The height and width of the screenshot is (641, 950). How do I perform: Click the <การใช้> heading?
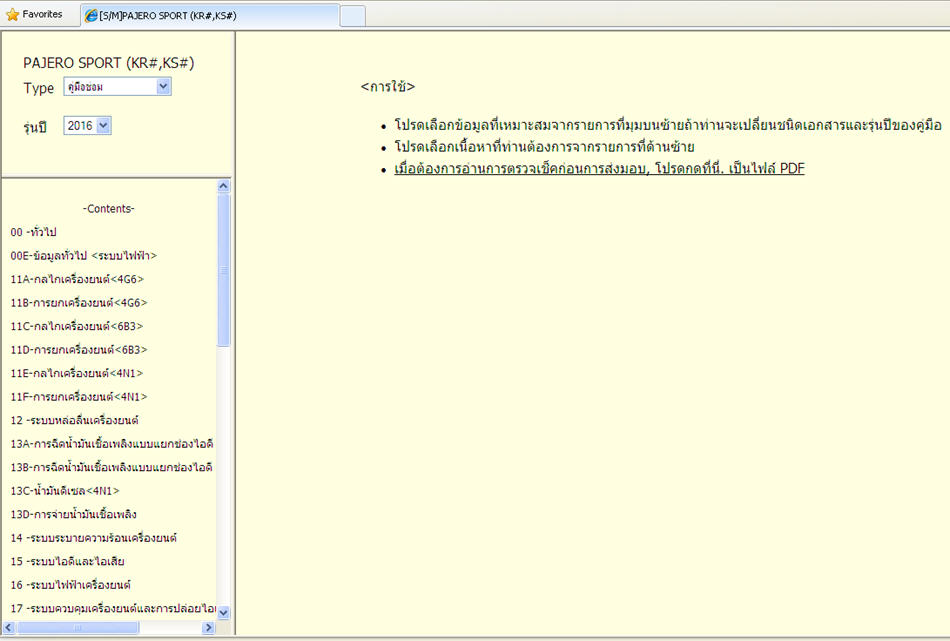tap(388, 87)
